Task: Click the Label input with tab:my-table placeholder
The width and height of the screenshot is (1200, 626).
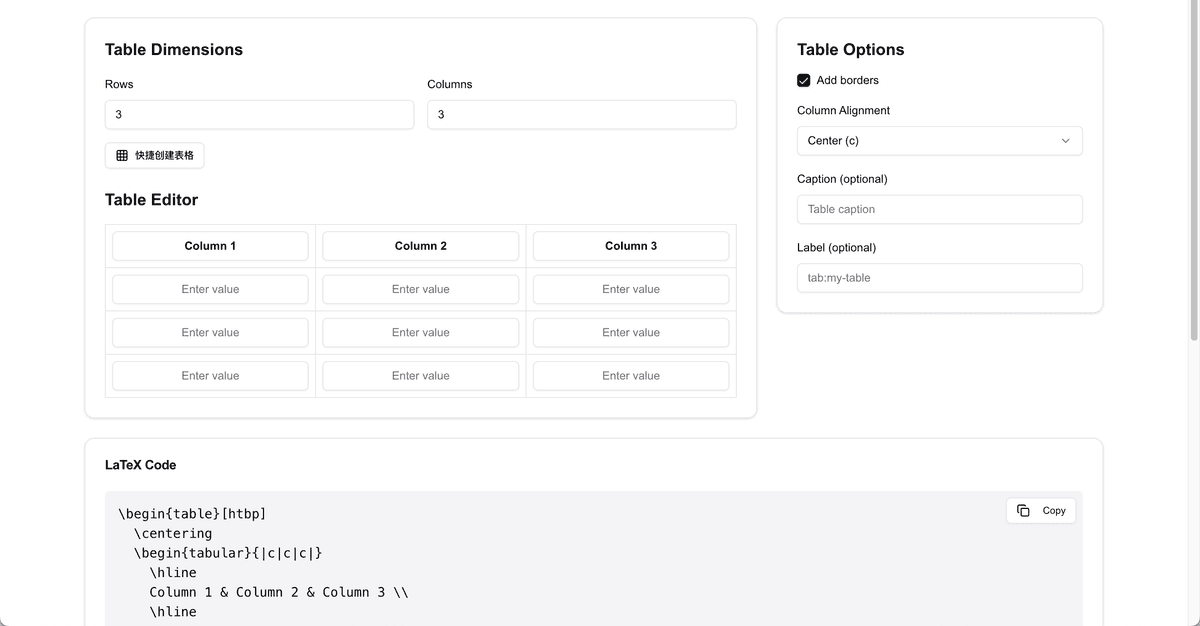Action: click(939, 278)
